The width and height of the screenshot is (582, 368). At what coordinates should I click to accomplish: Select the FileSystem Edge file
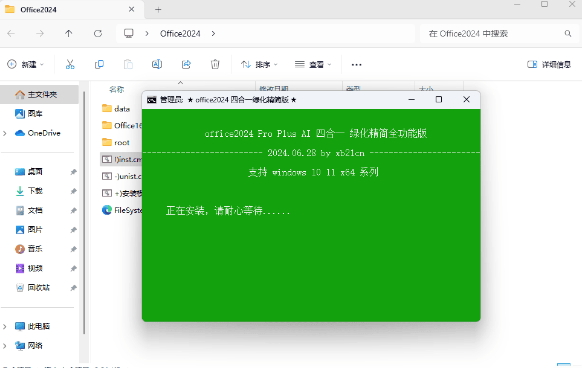click(x=121, y=210)
